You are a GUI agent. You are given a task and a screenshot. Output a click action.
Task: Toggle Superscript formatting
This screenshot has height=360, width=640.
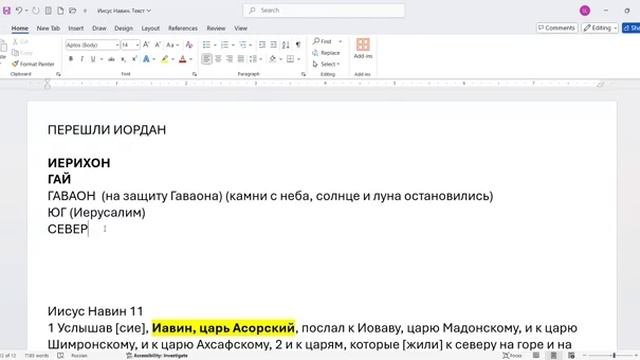[134, 60]
